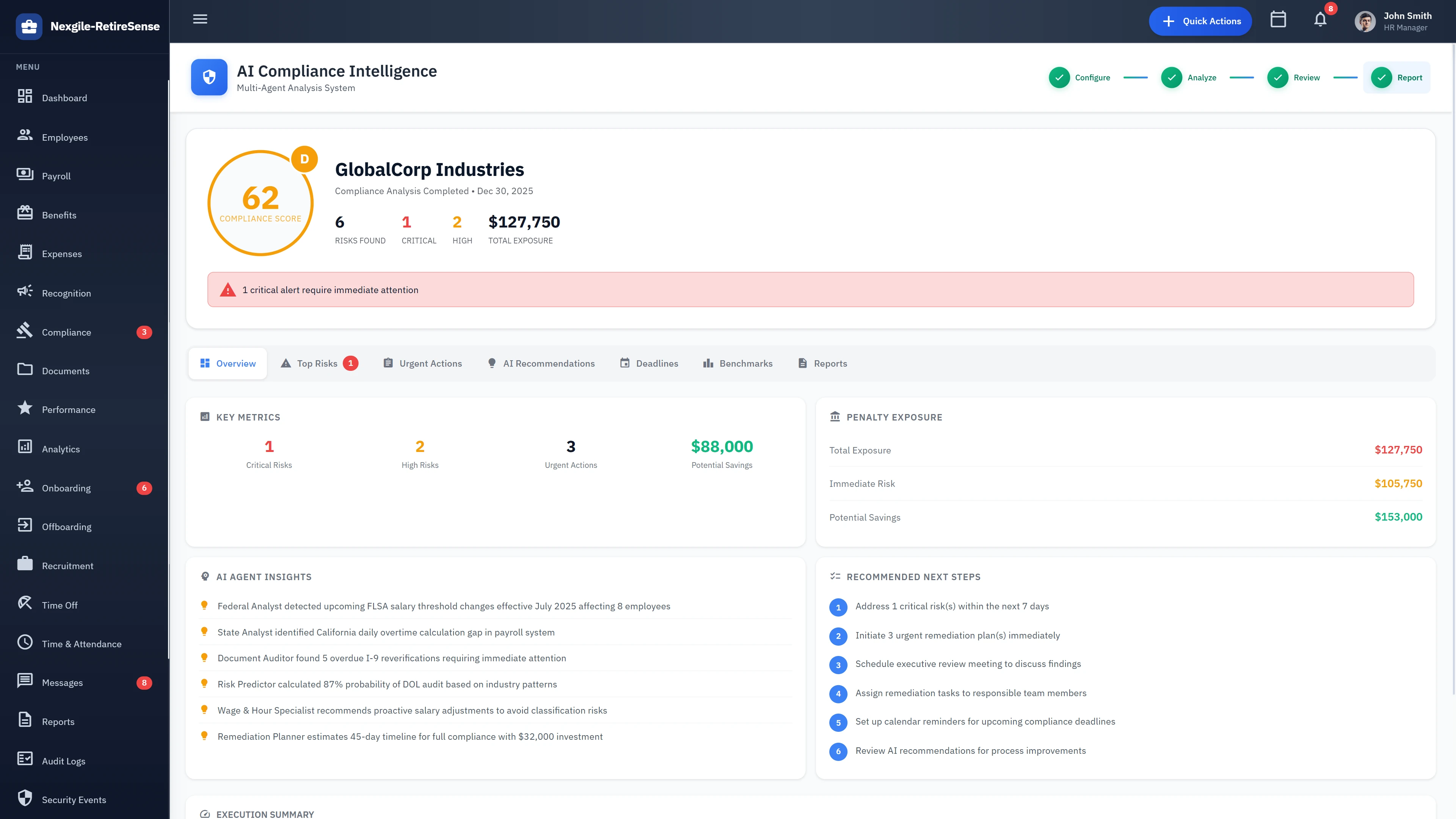Open the calendar icon in the top bar

[1279, 20]
